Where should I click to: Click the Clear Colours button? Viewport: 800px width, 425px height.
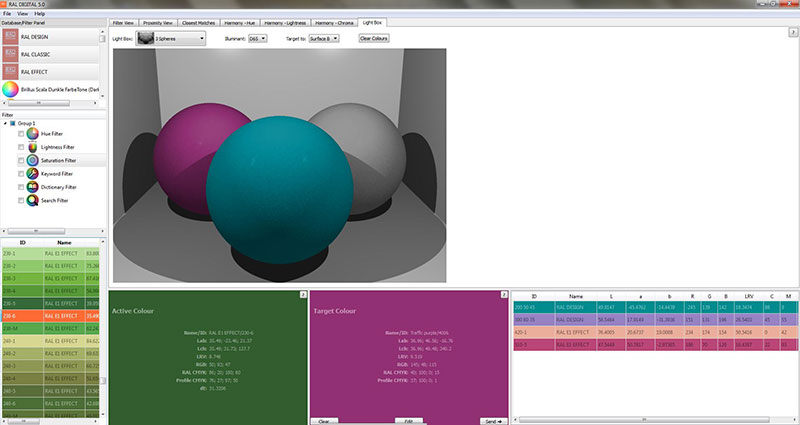[x=373, y=38]
